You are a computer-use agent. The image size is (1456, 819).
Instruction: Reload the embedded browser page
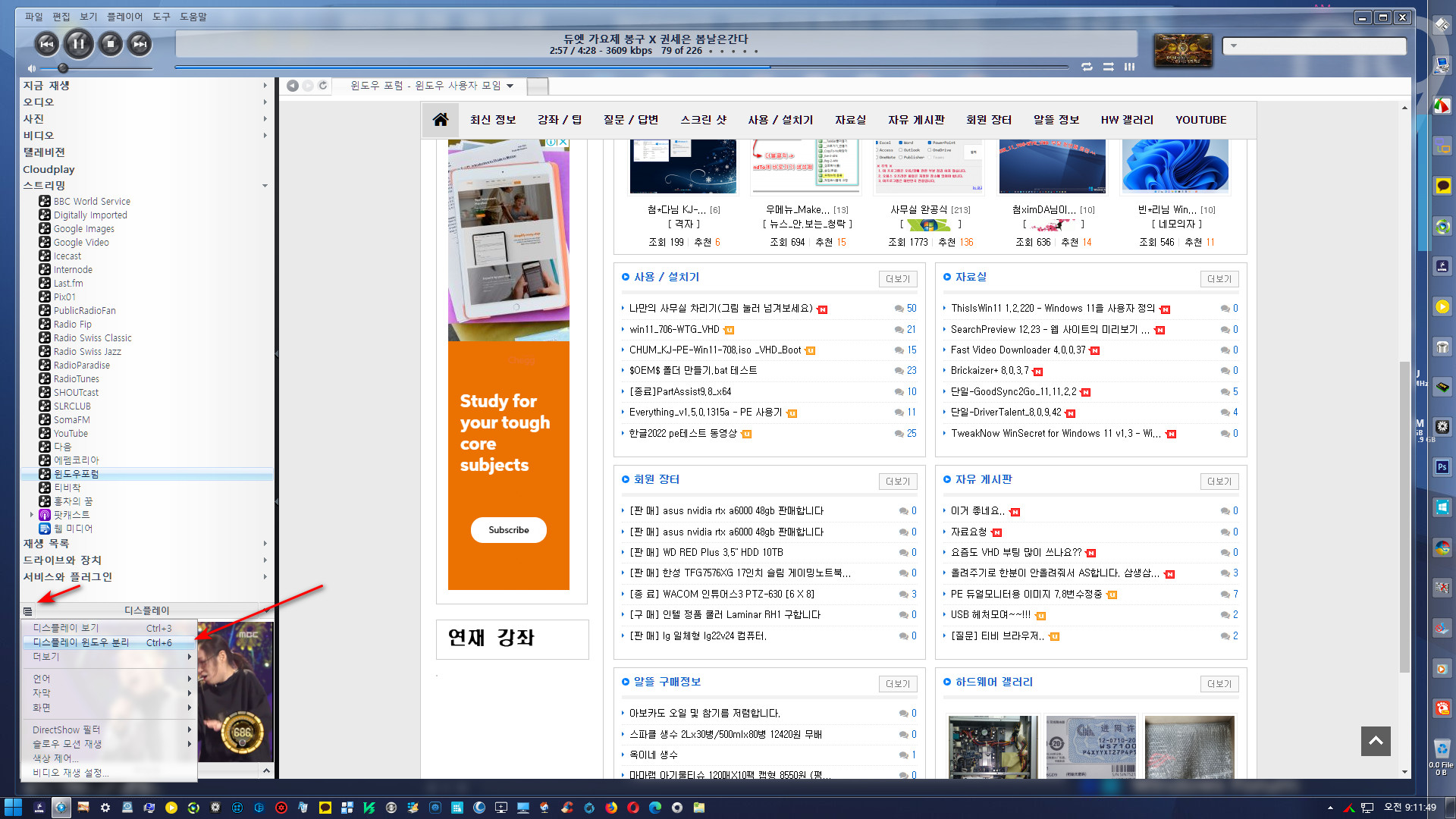coord(323,86)
